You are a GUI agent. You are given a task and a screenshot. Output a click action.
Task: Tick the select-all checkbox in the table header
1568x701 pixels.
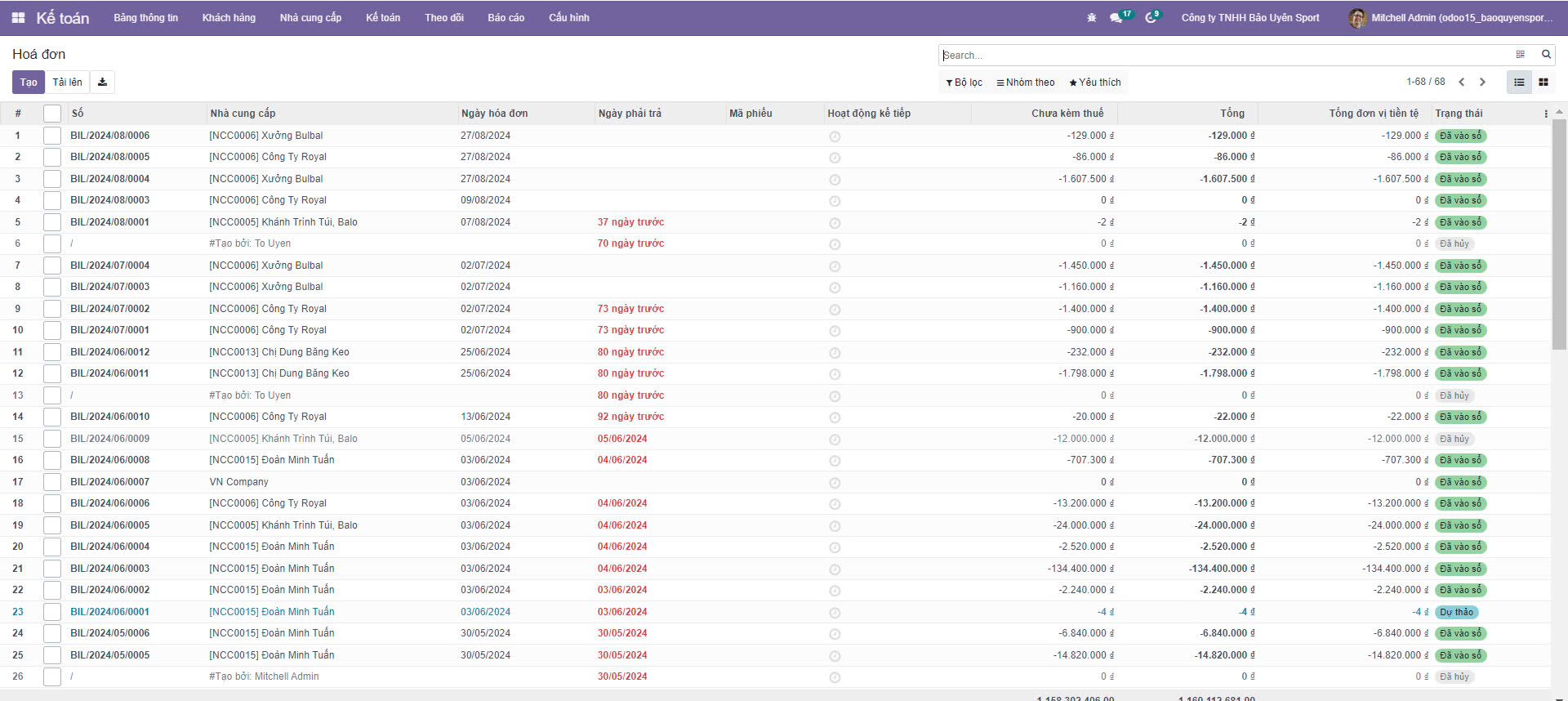tap(52, 114)
